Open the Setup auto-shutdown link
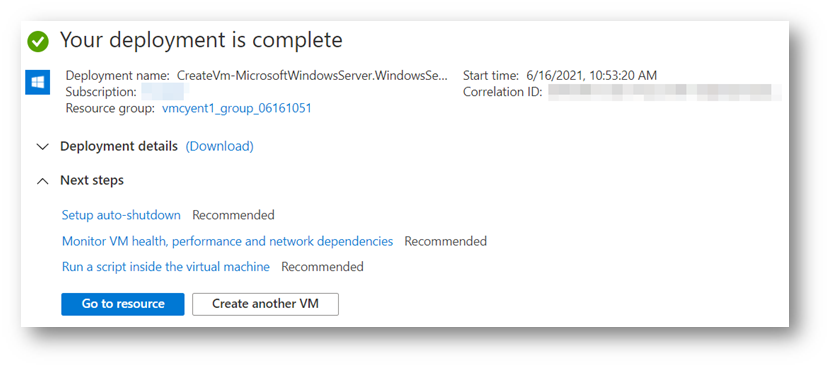 (x=121, y=215)
